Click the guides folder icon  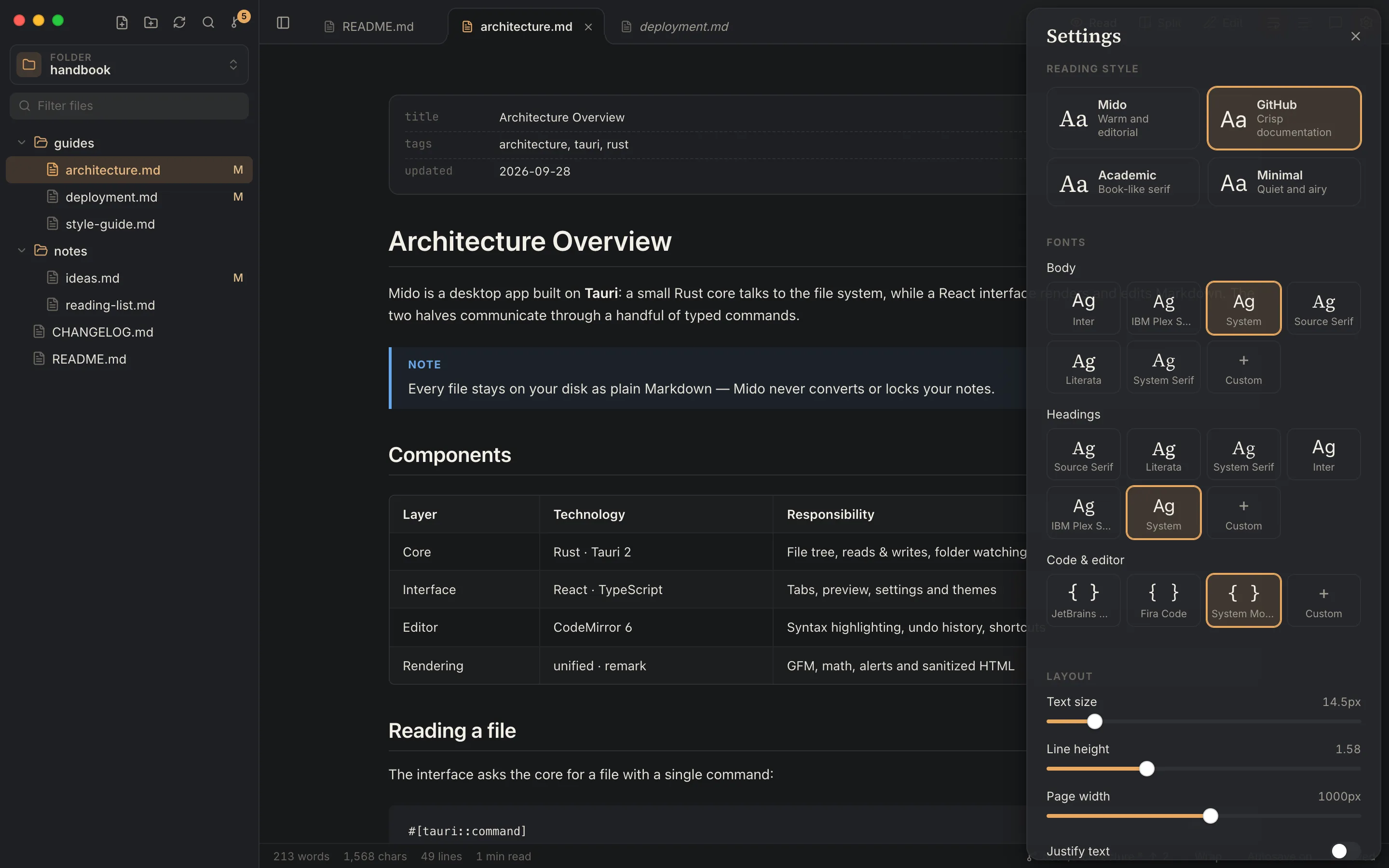tap(41, 142)
